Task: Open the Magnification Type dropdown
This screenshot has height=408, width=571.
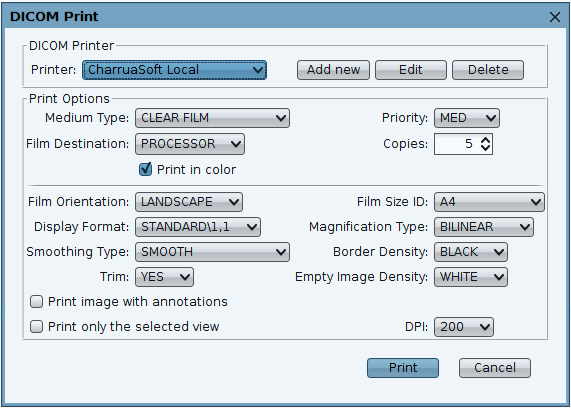Action: (x=484, y=227)
